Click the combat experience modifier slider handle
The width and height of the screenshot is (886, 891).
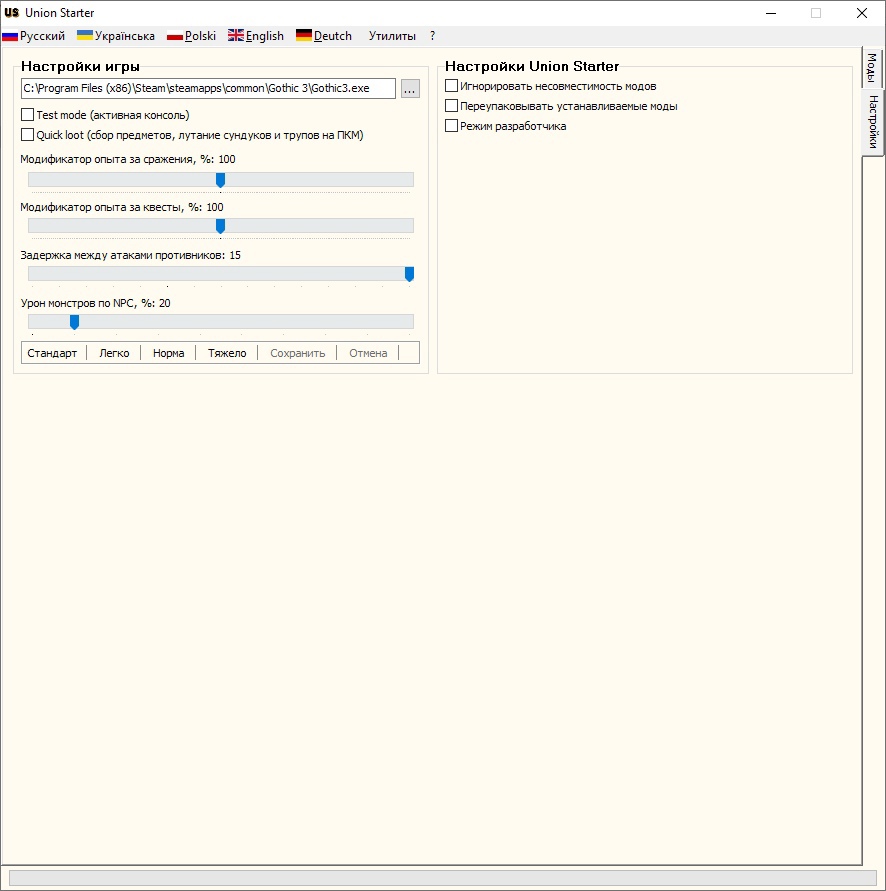(221, 180)
